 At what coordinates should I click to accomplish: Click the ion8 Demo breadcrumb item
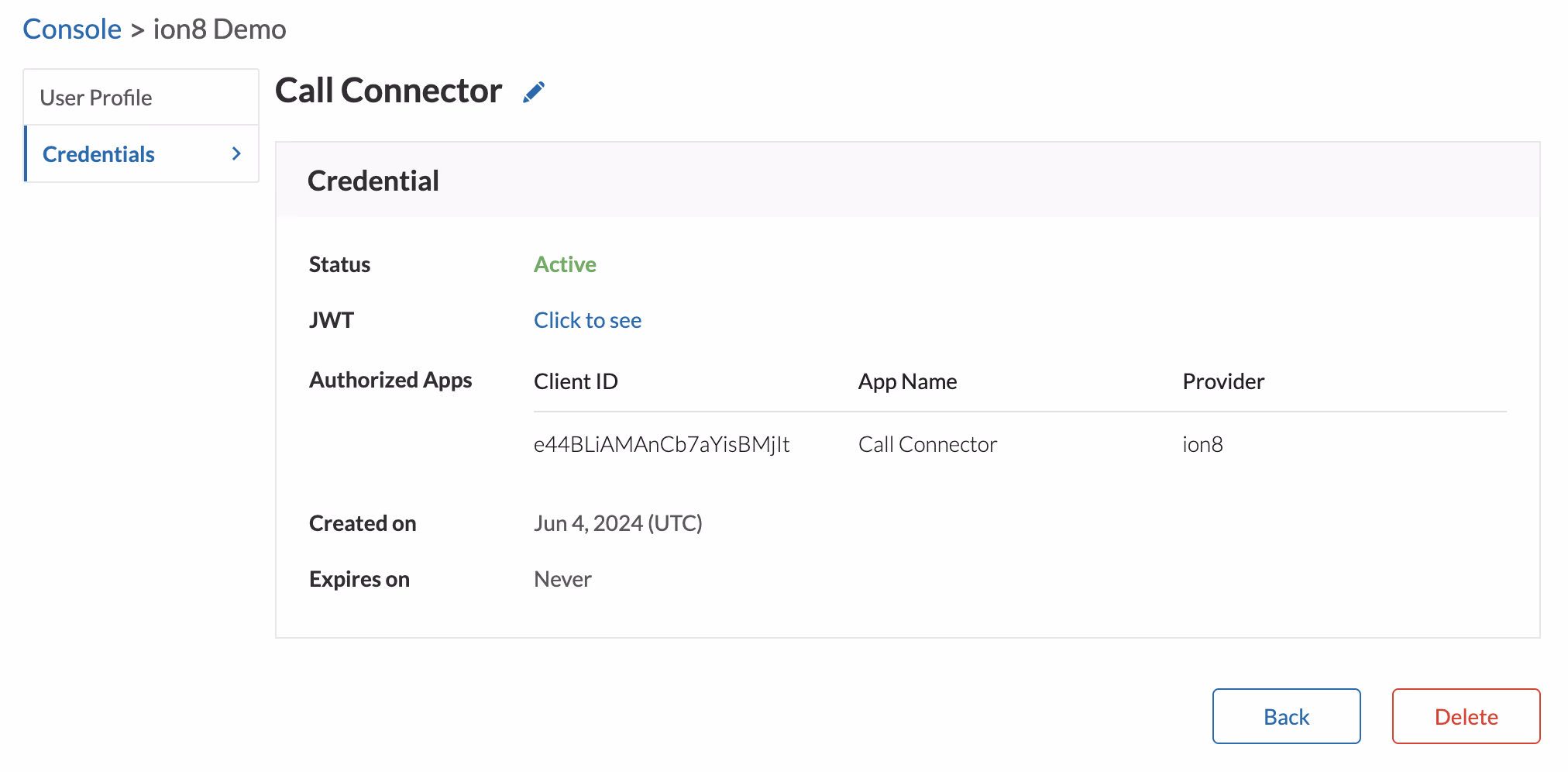click(x=219, y=29)
